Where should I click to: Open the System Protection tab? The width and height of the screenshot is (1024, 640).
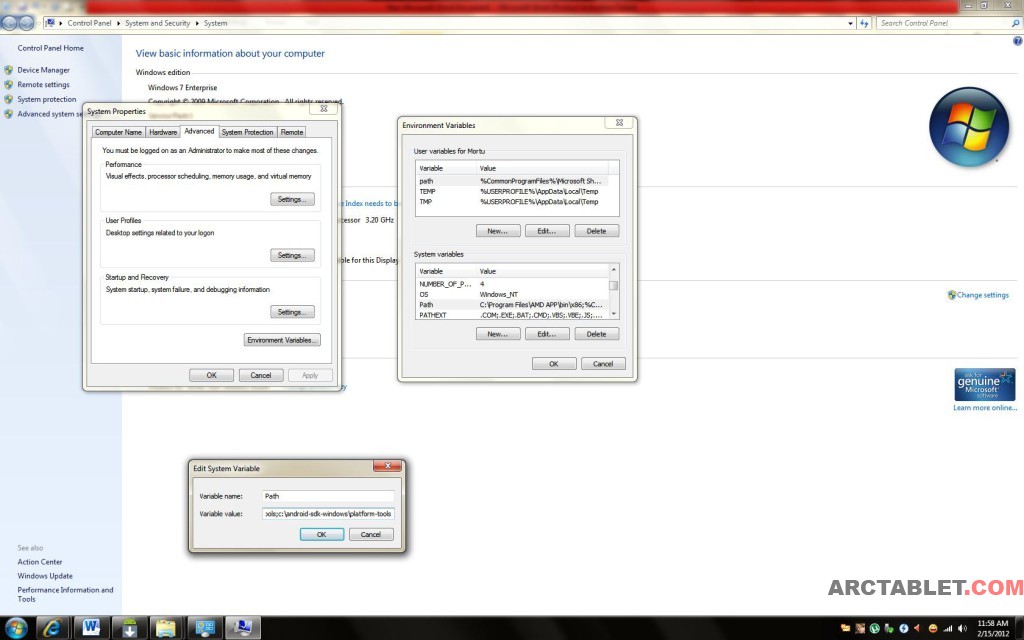coord(248,132)
